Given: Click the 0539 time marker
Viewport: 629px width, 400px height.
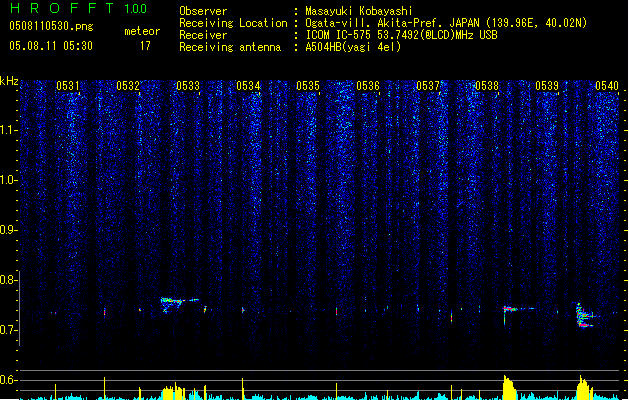Looking at the screenshot, I should click(x=547, y=86).
